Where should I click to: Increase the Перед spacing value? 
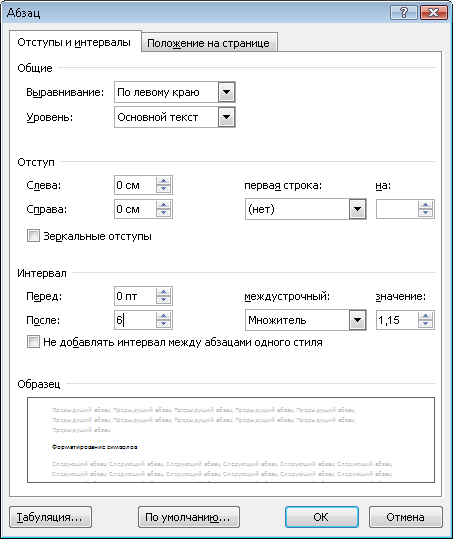tap(163, 292)
